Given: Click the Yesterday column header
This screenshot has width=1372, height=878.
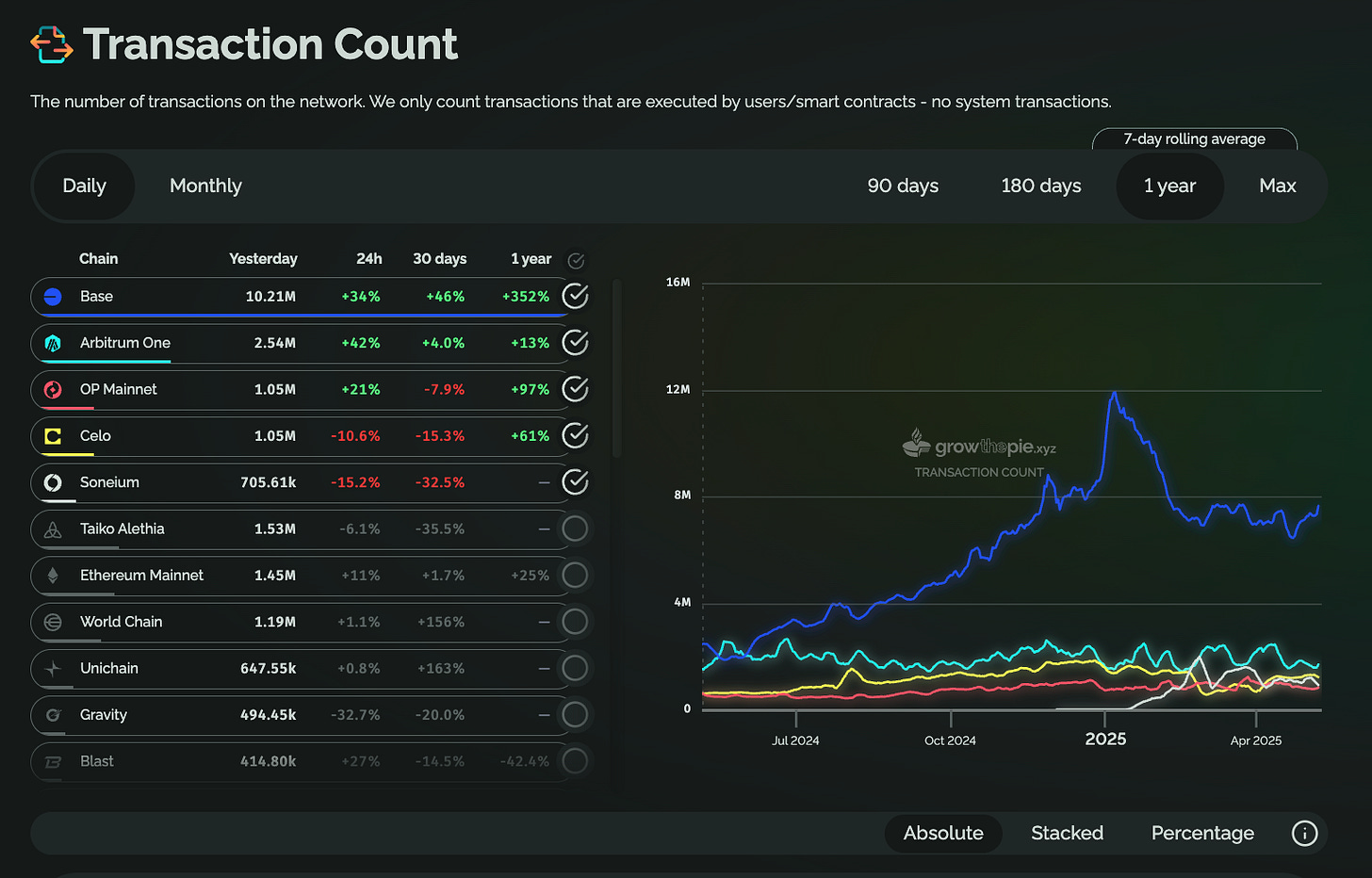Looking at the screenshot, I should pyautogui.click(x=263, y=258).
